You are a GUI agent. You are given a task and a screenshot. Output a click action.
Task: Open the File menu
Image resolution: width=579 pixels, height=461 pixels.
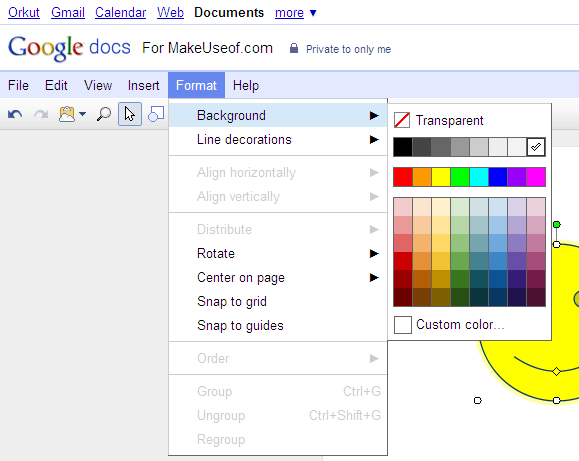(x=18, y=85)
